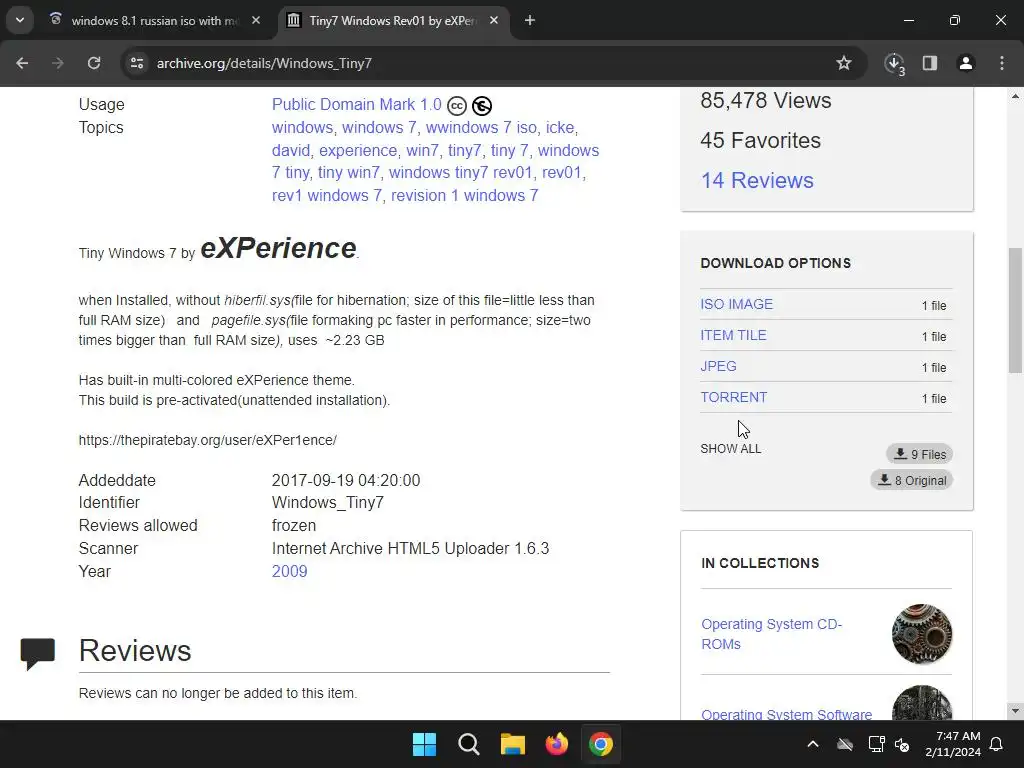Screen dimensions: 1024x768
Task: Open the 'david' topic link
Action: coord(291,150)
